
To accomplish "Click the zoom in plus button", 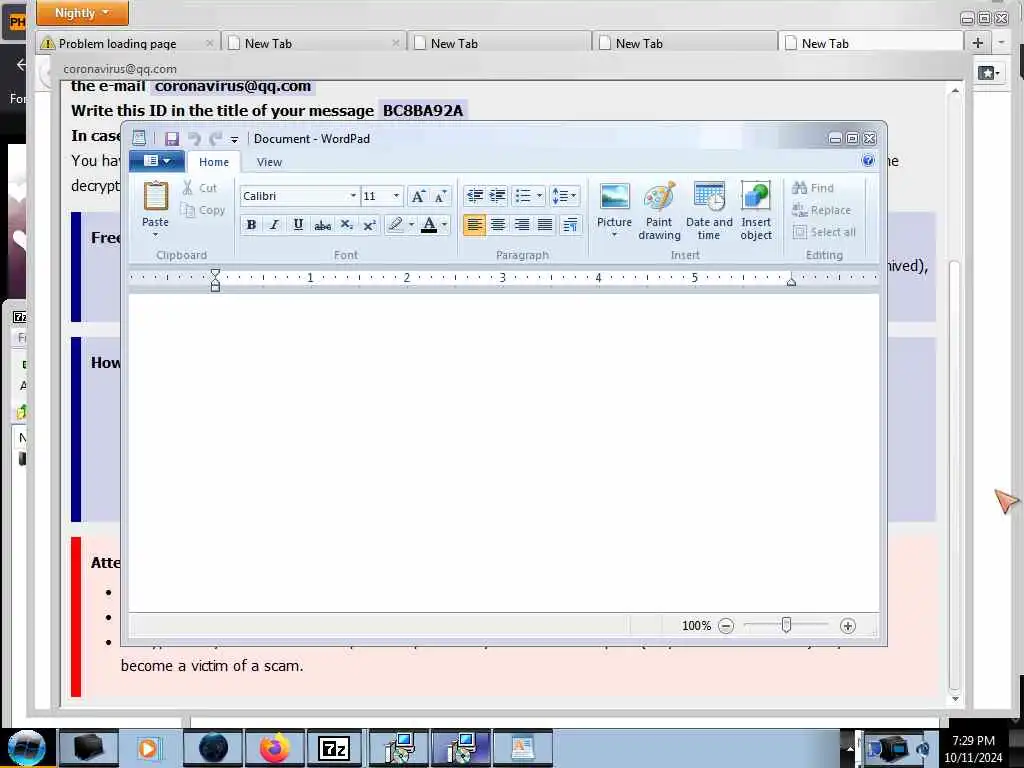I will pyautogui.click(x=848, y=626).
